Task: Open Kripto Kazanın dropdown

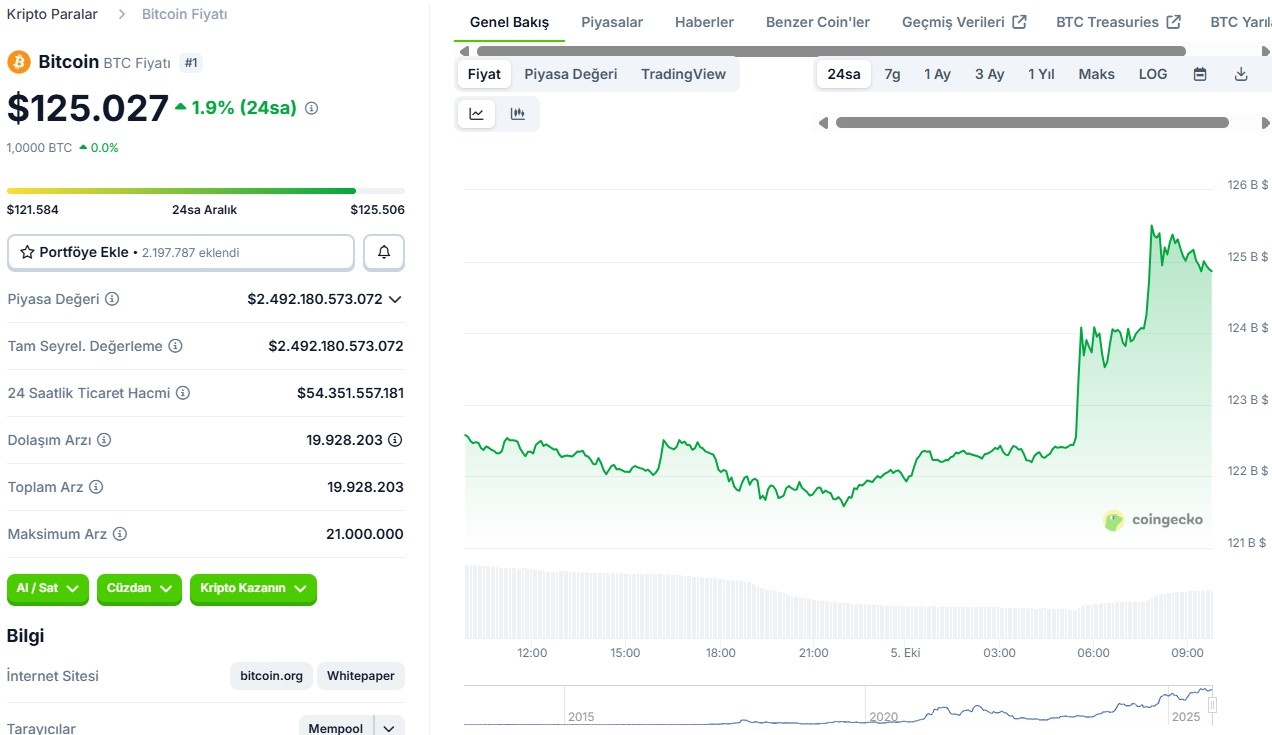Action: [253, 589]
